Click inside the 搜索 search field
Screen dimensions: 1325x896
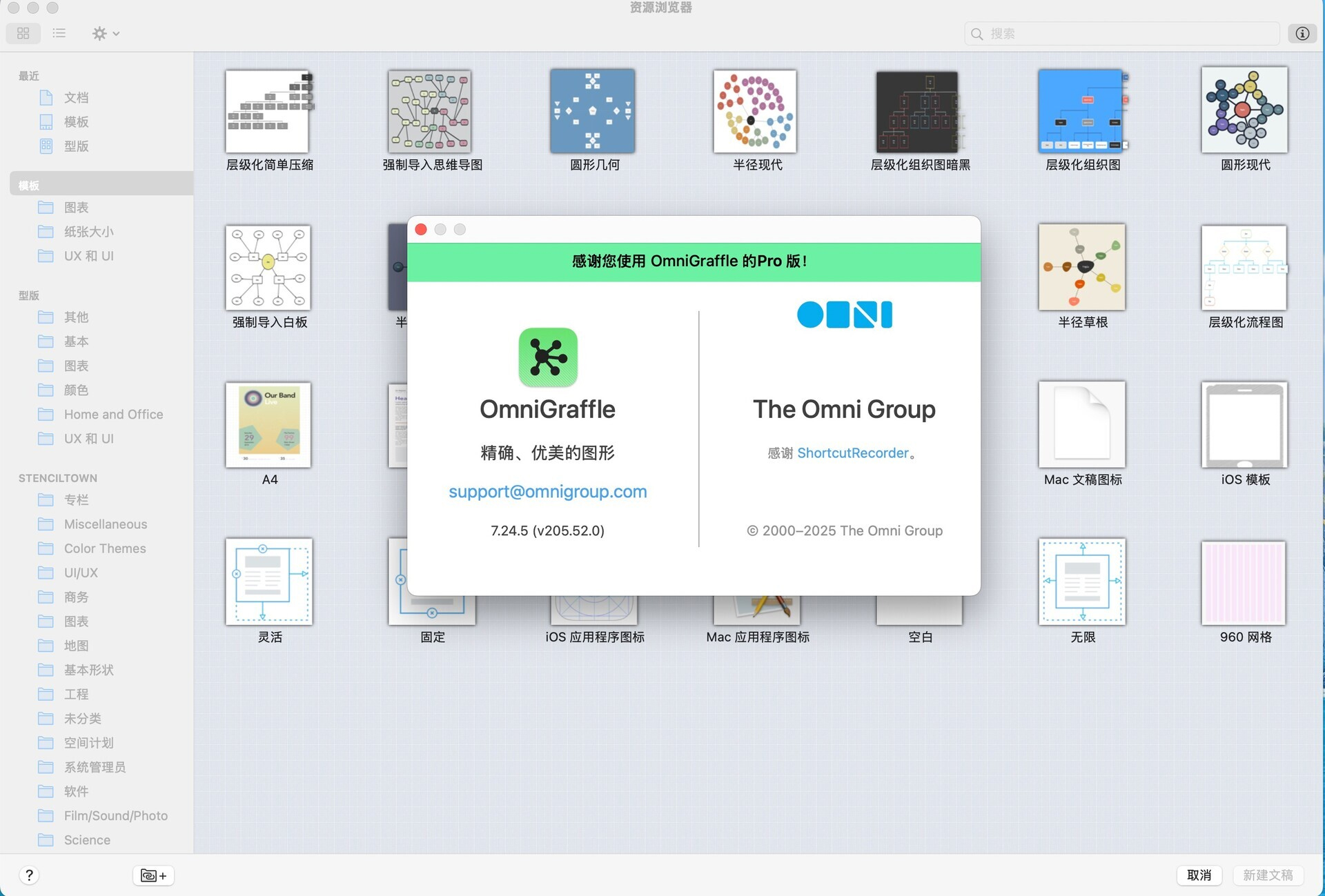point(1104,33)
